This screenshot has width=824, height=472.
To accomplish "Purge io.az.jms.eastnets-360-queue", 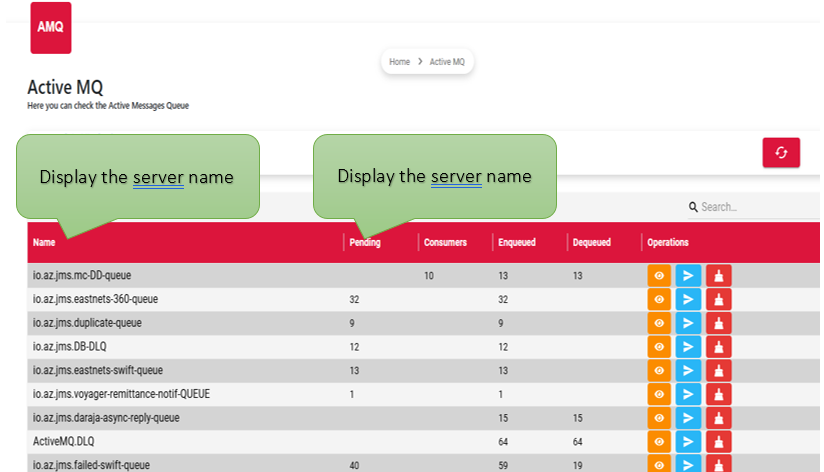I will [x=718, y=300].
